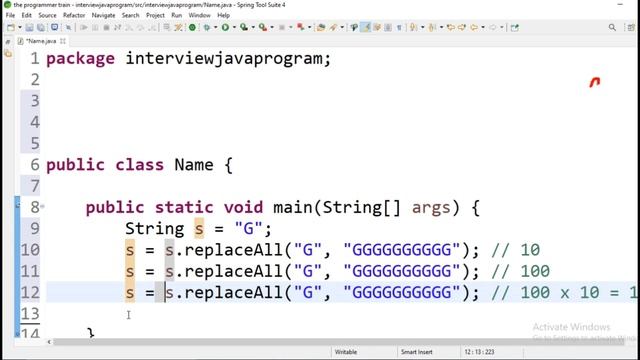Screen dimensions: 640x360
Task: Click 'args' parameter in main method
Action: pyautogui.click(x=431, y=207)
